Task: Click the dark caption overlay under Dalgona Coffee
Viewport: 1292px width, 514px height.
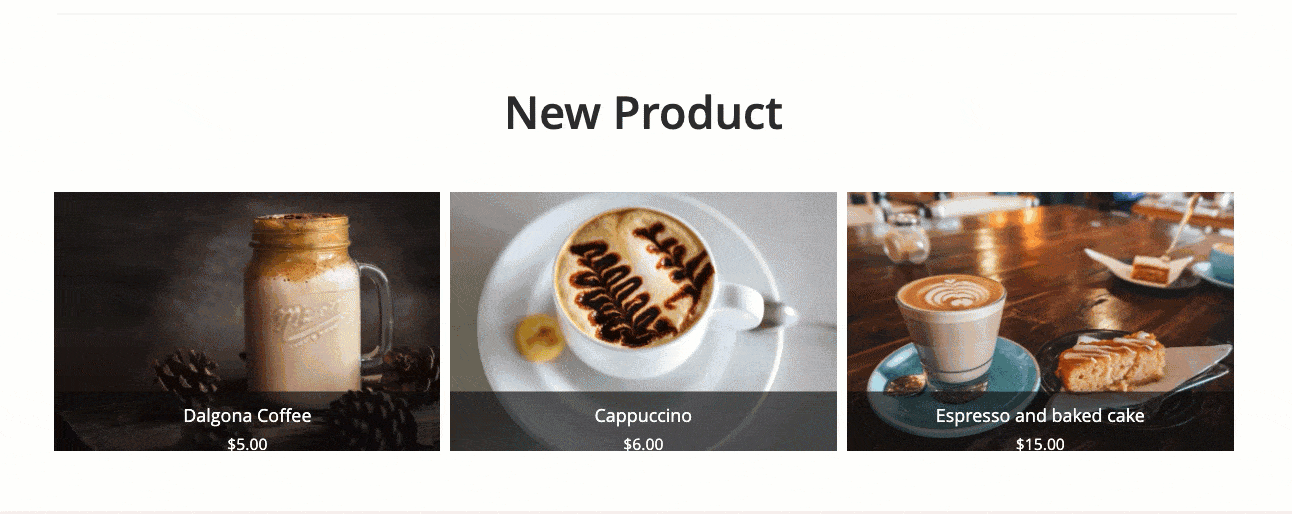Action: coord(247,421)
